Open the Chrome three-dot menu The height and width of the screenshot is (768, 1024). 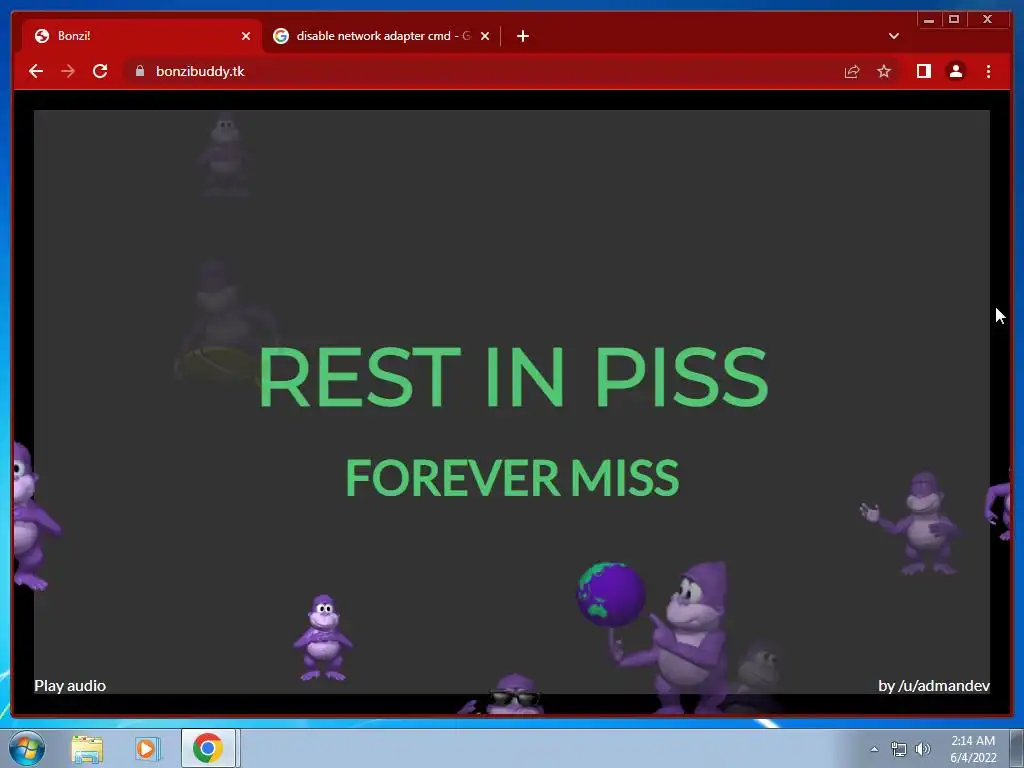coord(988,71)
